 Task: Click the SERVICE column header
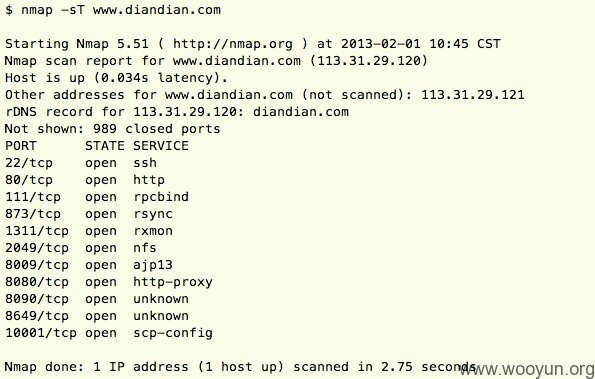(161, 146)
